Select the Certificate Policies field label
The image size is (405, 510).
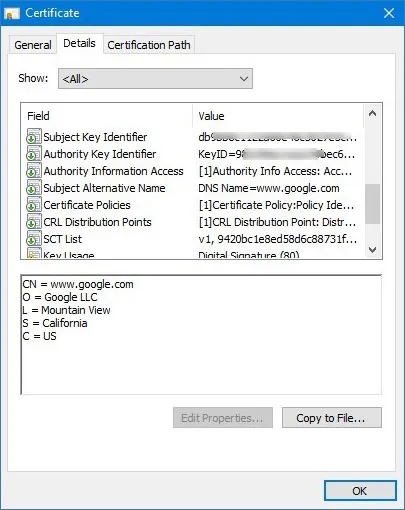click(x=87, y=205)
